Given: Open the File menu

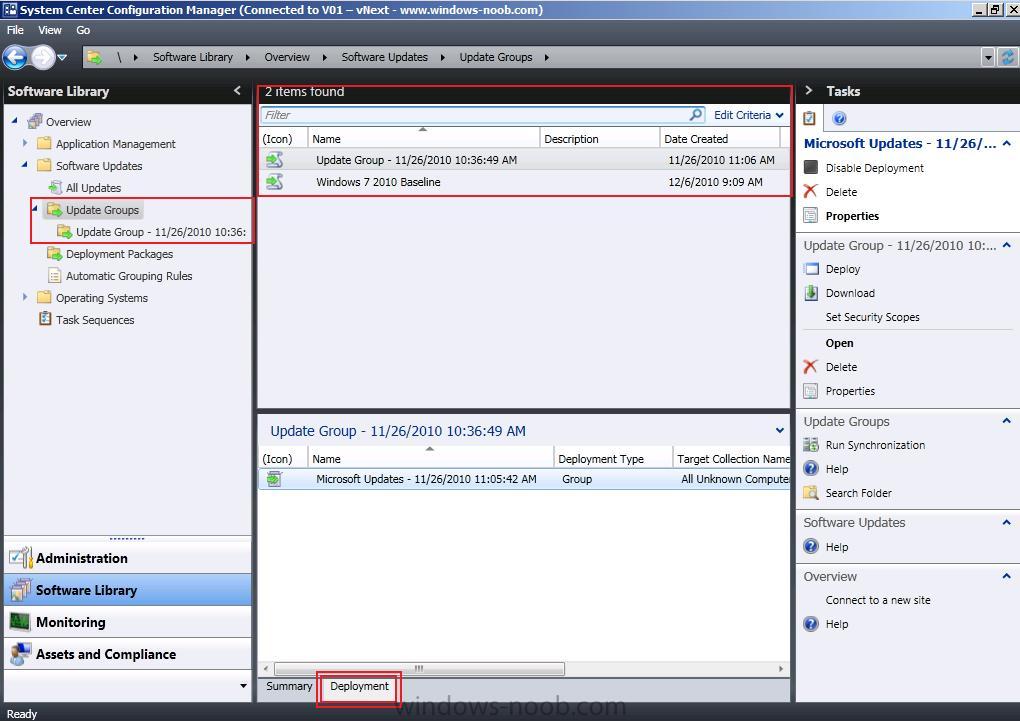Looking at the screenshot, I should 15,30.
